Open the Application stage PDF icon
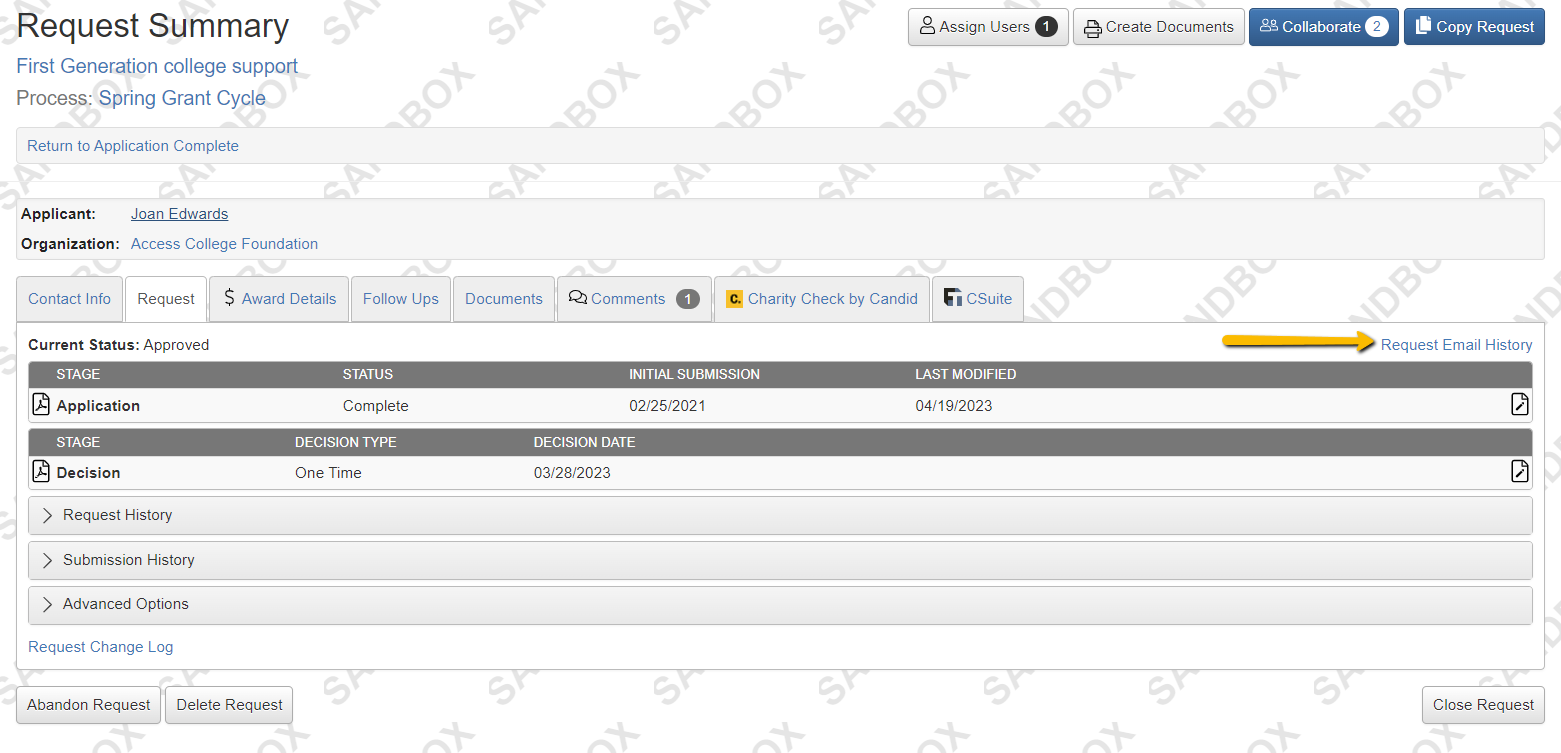Image resolution: width=1561 pixels, height=753 pixels. tap(41, 404)
